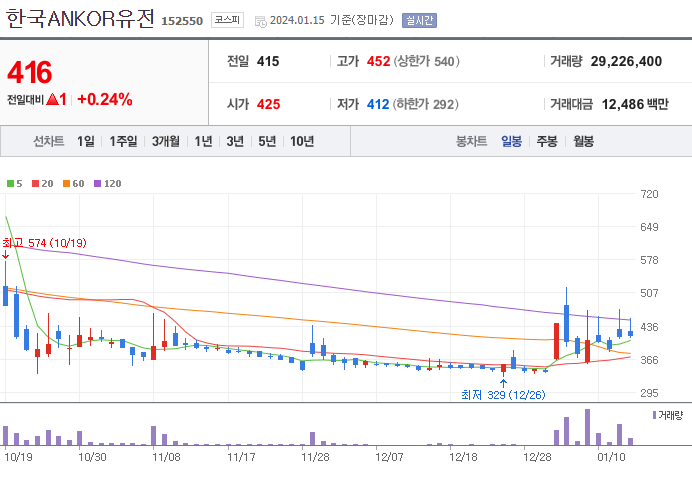
Task: Click the 10/19 date axis label
Action: click(18, 457)
